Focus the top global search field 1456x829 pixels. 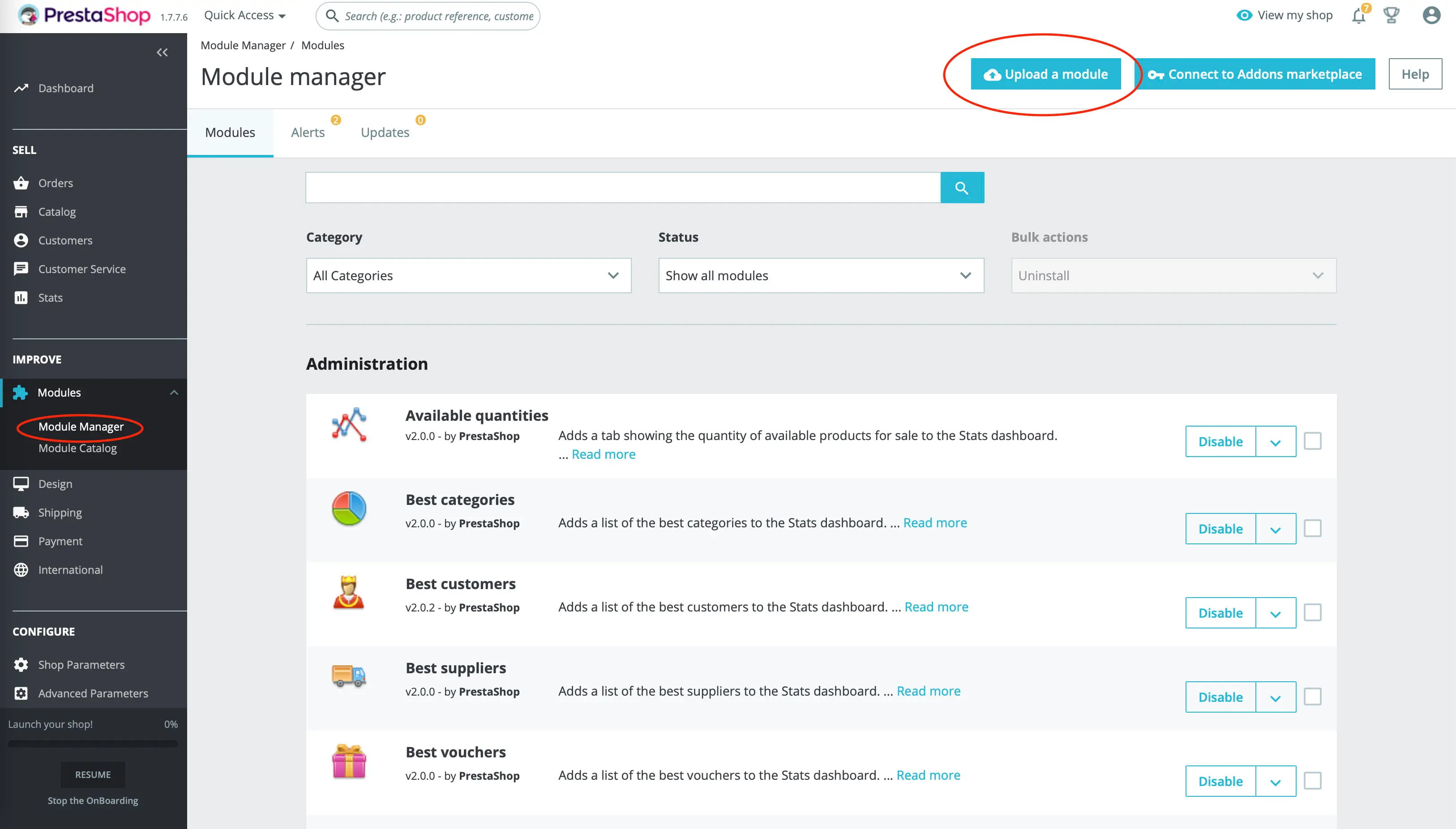coord(428,16)
